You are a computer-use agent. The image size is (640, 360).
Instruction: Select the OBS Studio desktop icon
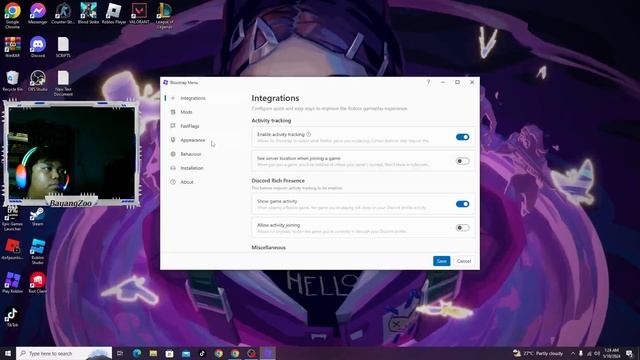[x=38, y=81]
